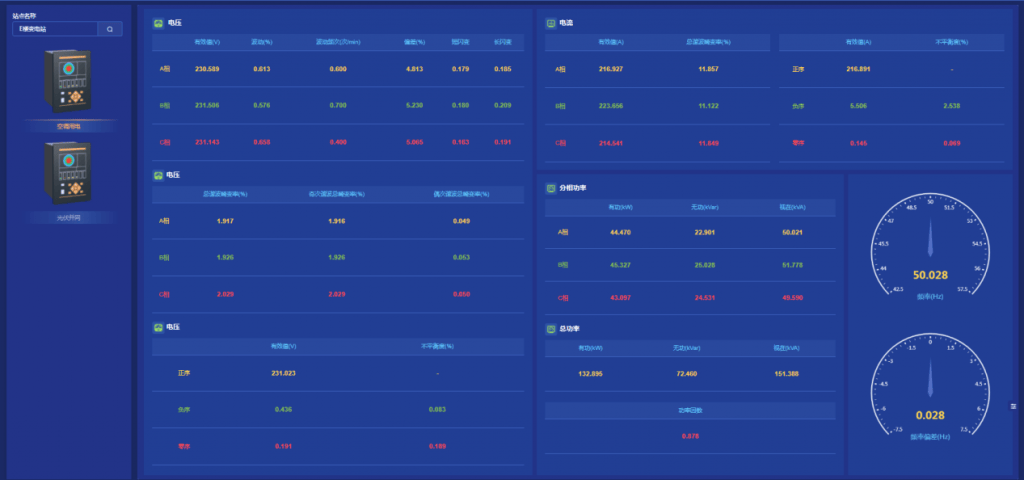The image size is (1024, 480).
Task: Click the icon of the bottom 电压 sequence panel
Action: click(x=158, y=327)
